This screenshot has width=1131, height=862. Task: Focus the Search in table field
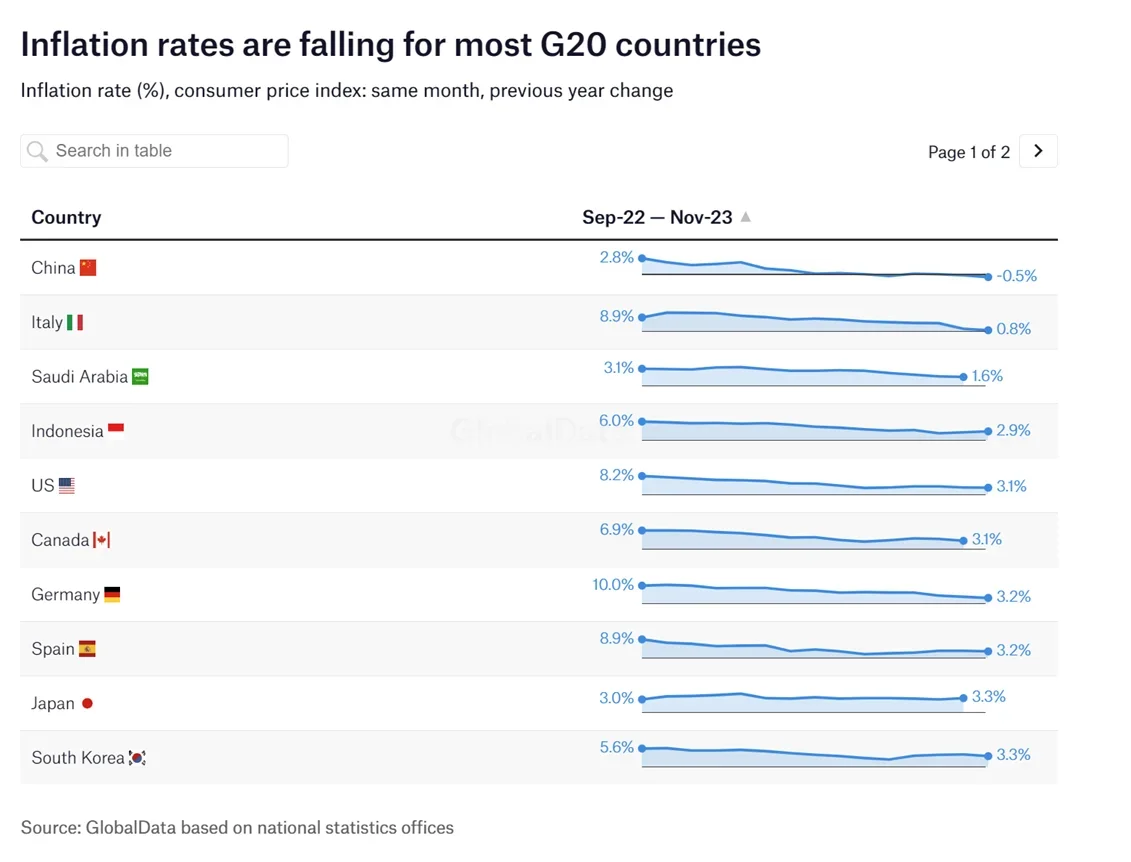click(x=165, y=151)
